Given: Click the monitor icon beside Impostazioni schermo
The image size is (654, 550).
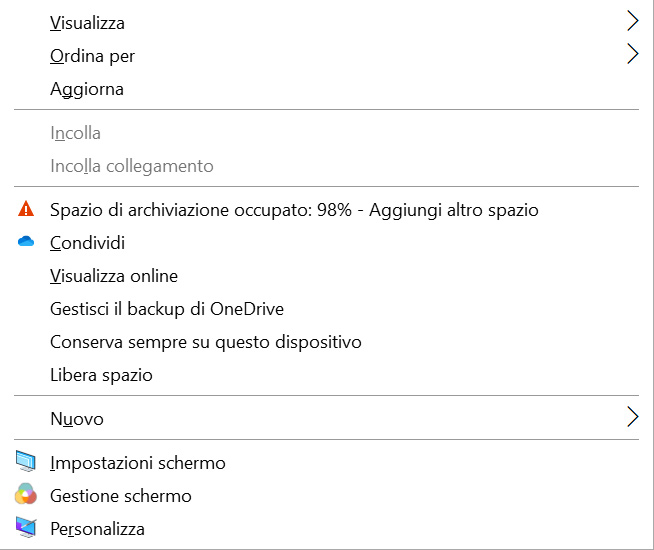Looking at the screenshot, I should pos(26,463).
